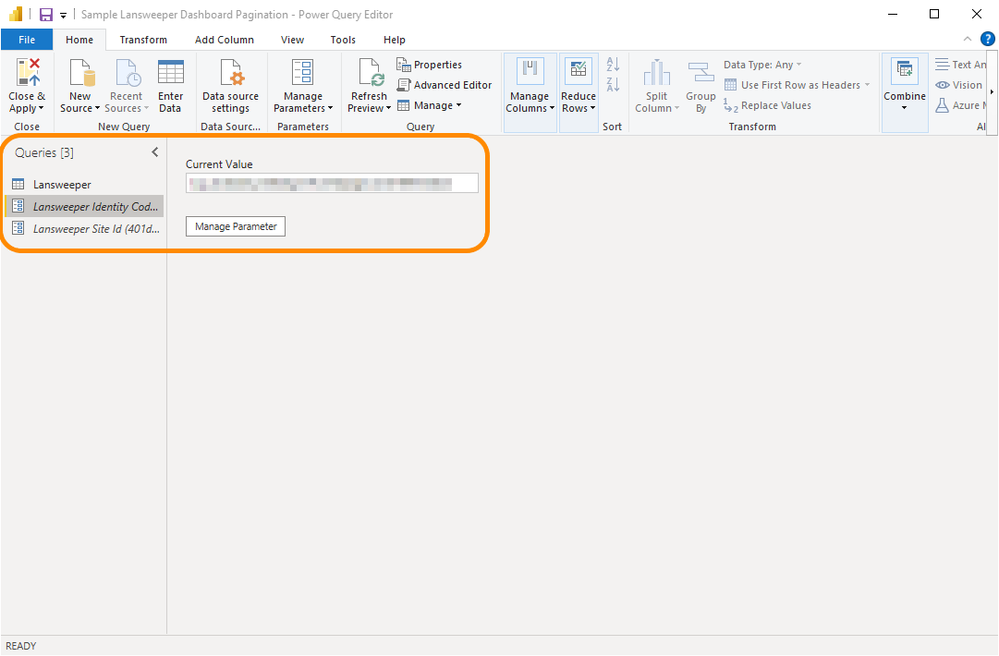The image size is (999, 656).
Task: Collapse the Queries pane chevron
Action: 155,152
